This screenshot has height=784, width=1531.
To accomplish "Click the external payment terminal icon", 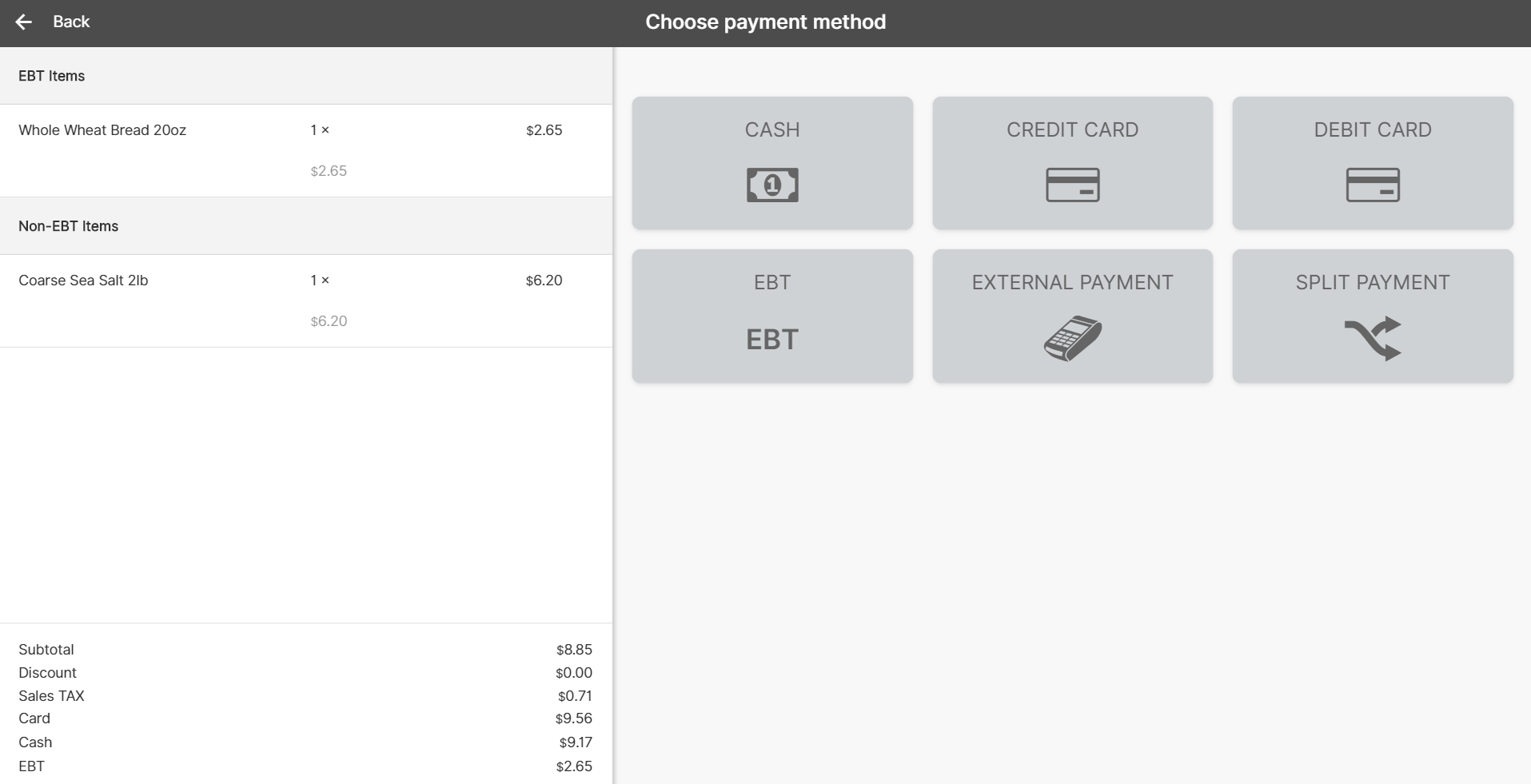I will click(x=1072, y=339).
